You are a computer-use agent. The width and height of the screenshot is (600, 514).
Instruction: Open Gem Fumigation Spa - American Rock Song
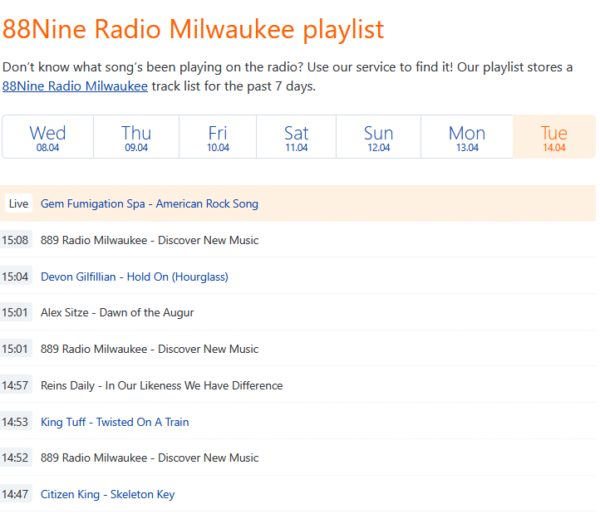pyautogui.click(x=150, y=204)
